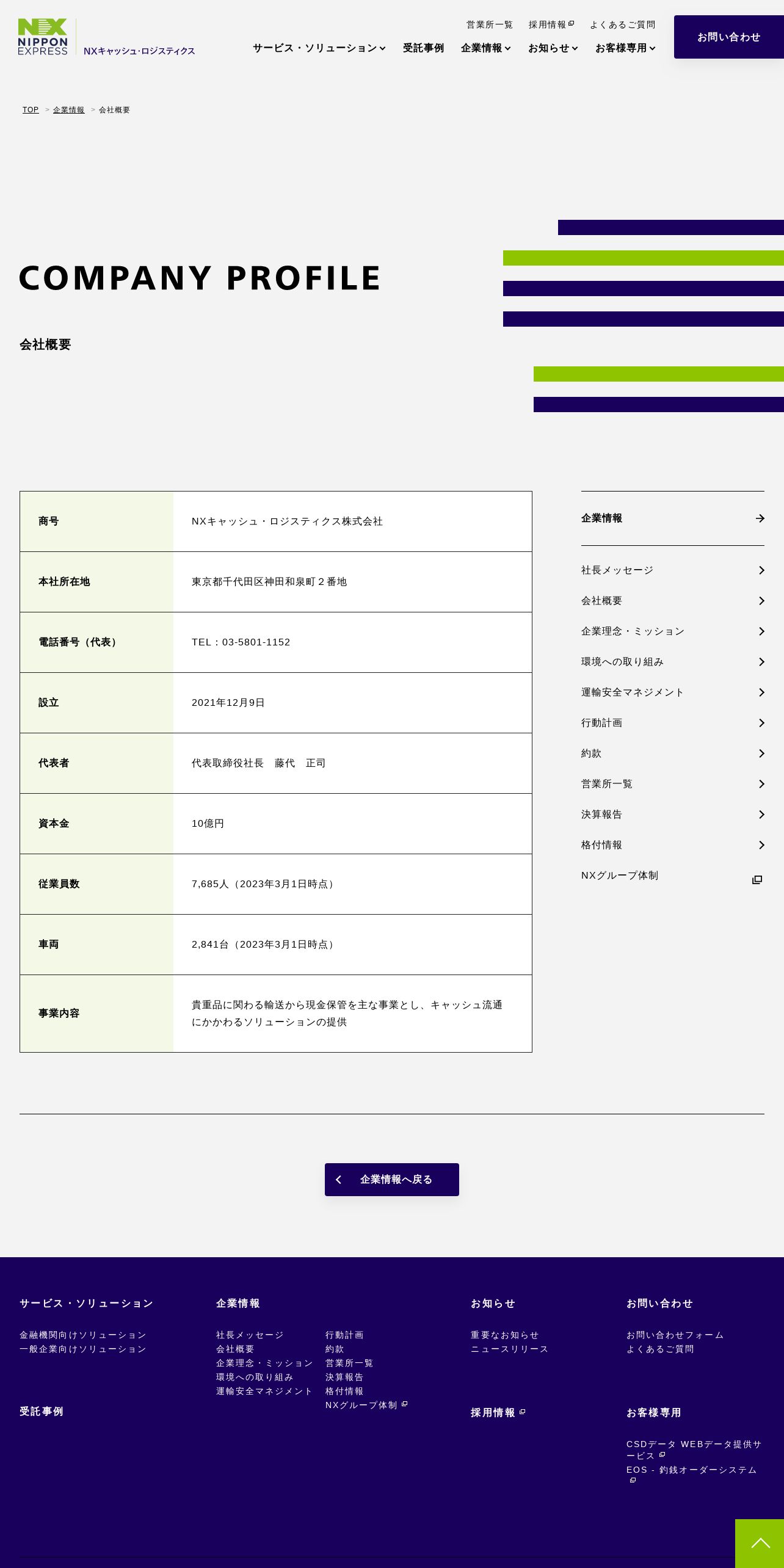Click external-link icon after EOS 釣銭オーダーシステム
Image resolution: width=784 pixels, height=1568 pixels.
633,1480
